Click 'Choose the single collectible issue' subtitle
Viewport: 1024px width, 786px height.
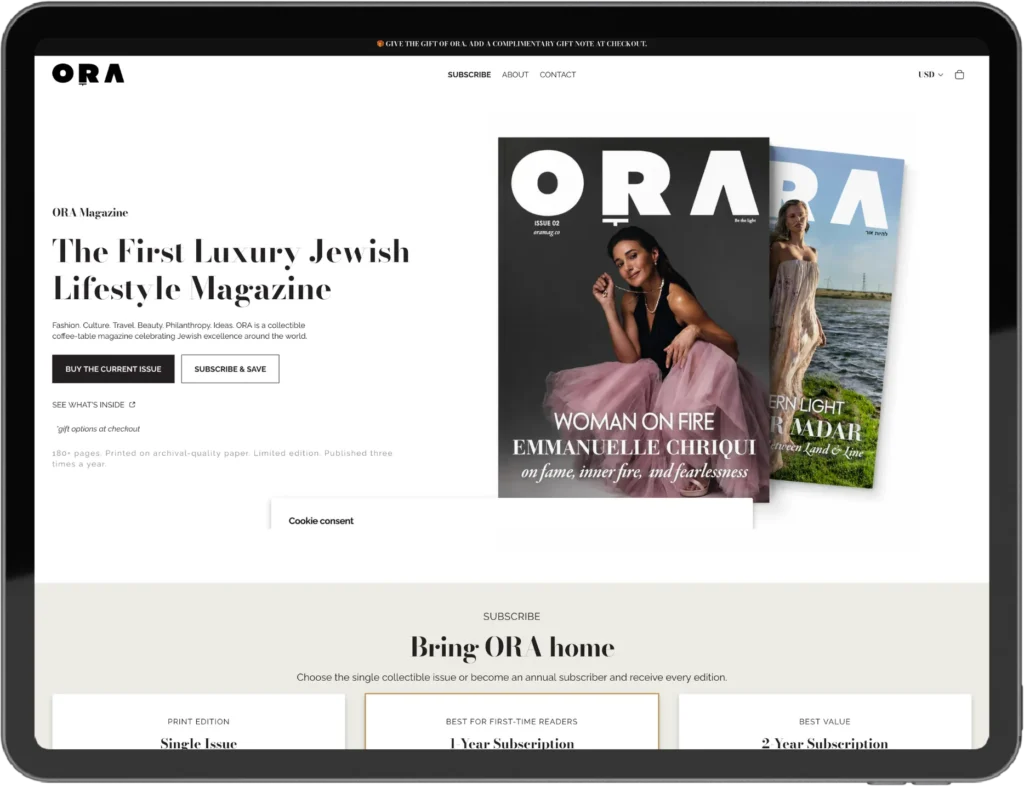pyautogui.click(x=511, y=678)
